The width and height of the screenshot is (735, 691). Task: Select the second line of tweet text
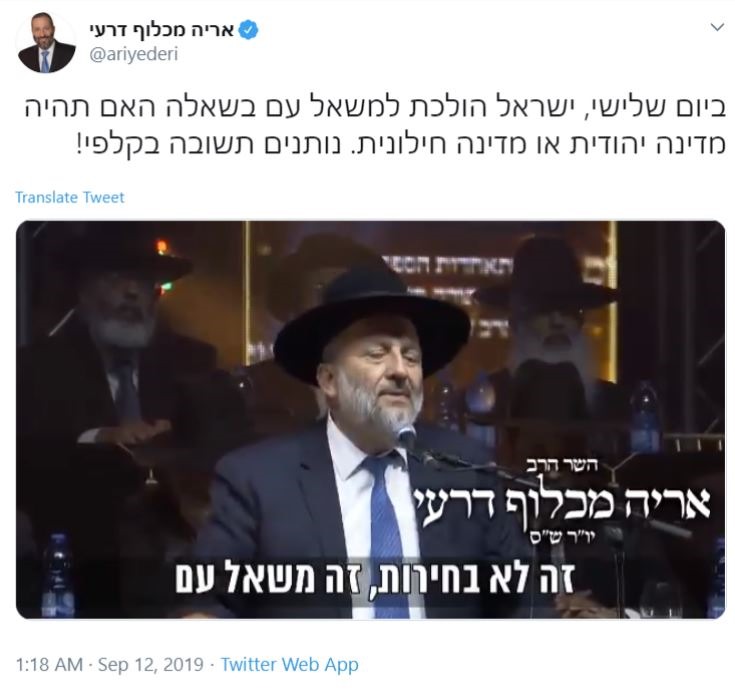point(401,144)
